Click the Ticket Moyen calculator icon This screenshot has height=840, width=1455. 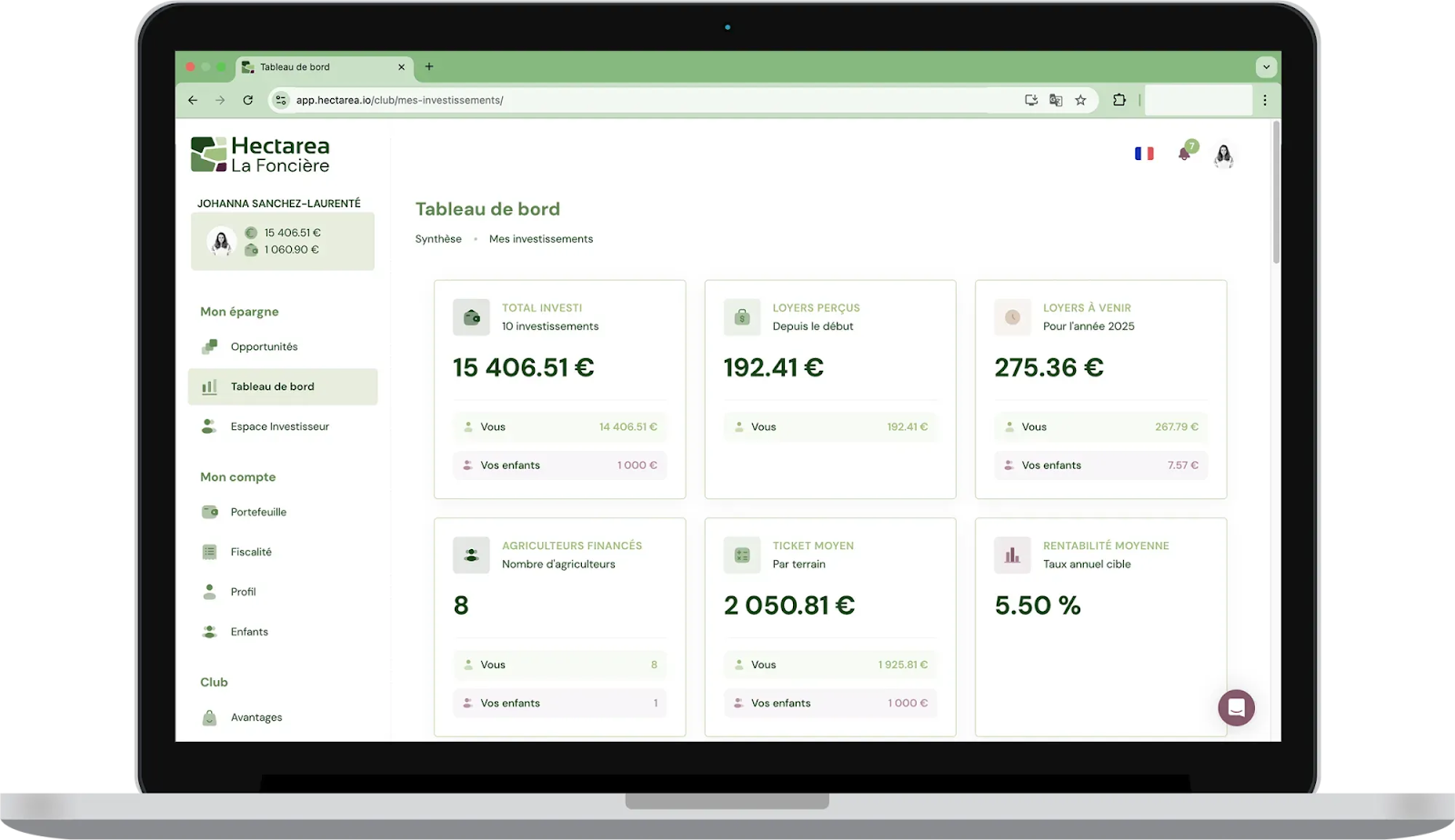click(x=742, y=555)
